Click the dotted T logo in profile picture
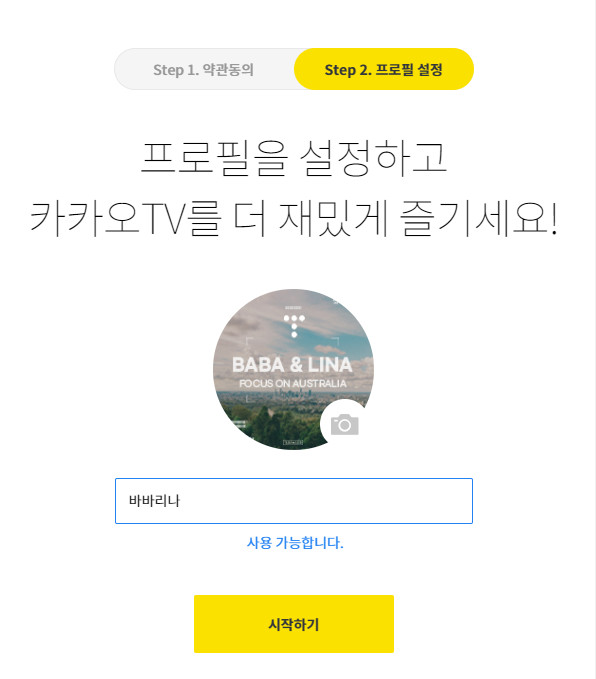Image resolution: width=596 pixels, height=679 pixels. coord(294,326)
